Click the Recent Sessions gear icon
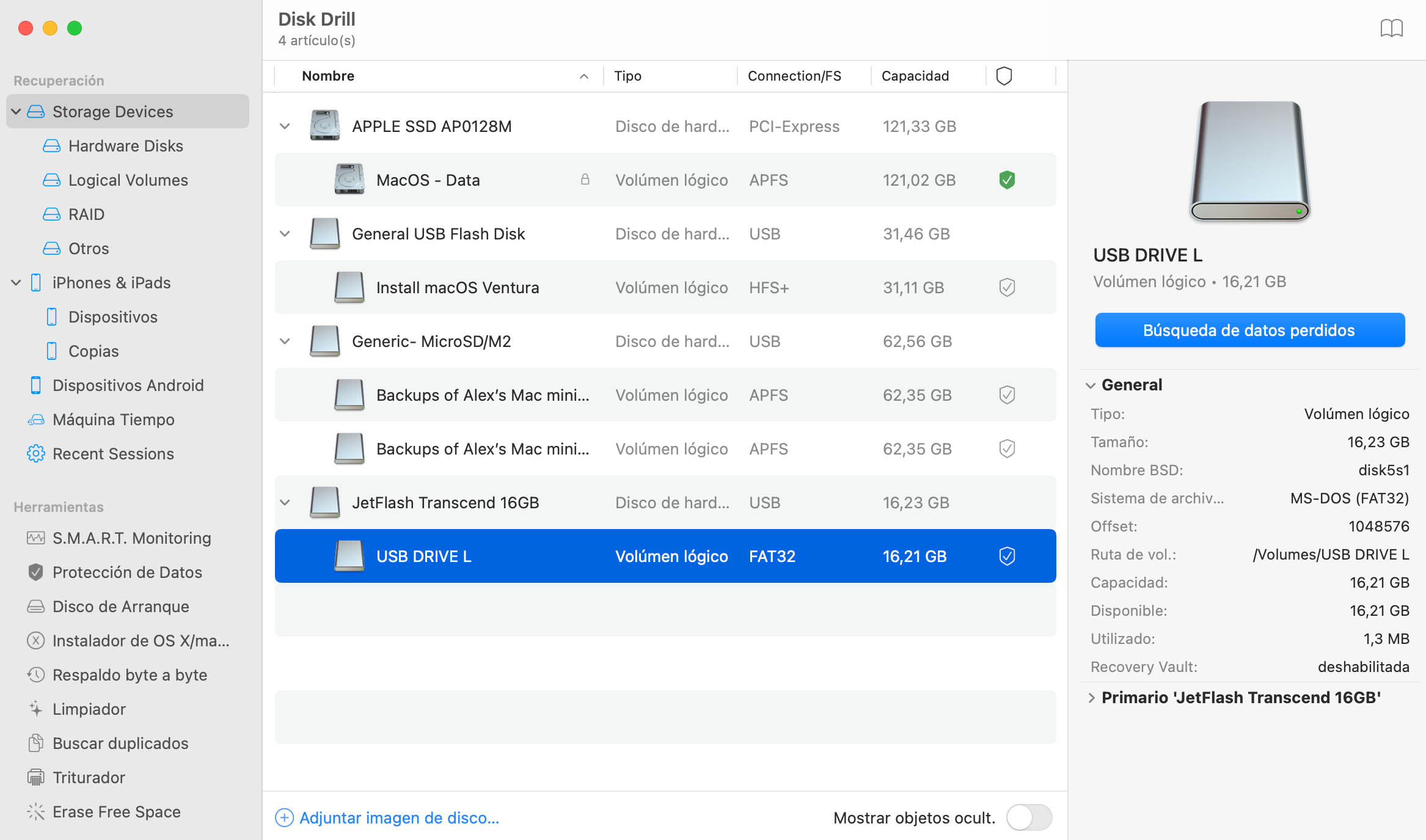This screenshot has height=840, width=1426. [x=36, y=453]
